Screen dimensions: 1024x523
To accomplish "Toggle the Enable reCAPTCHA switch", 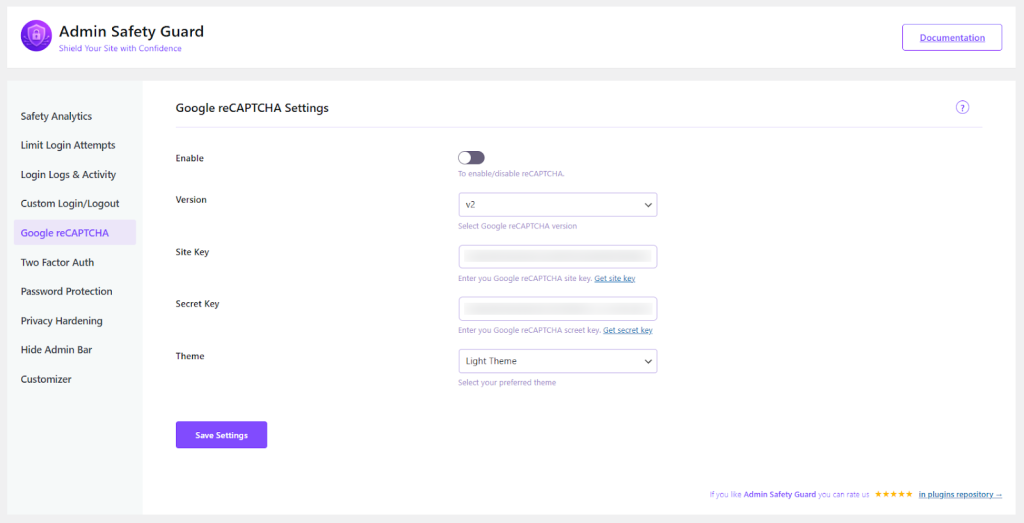I will point(471,158).
